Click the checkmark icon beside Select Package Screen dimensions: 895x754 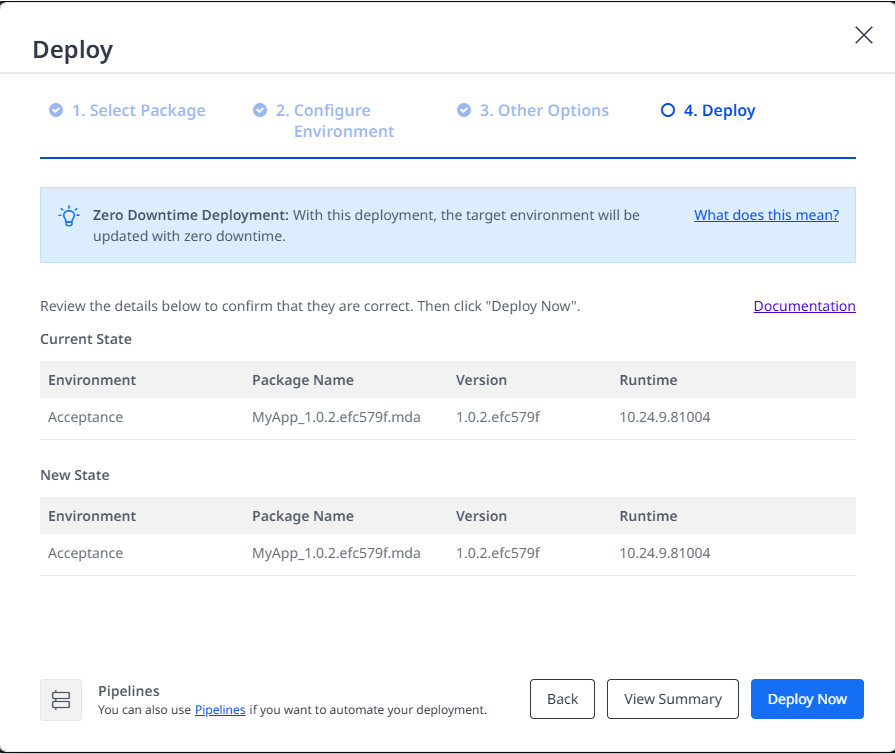point(56,110)
